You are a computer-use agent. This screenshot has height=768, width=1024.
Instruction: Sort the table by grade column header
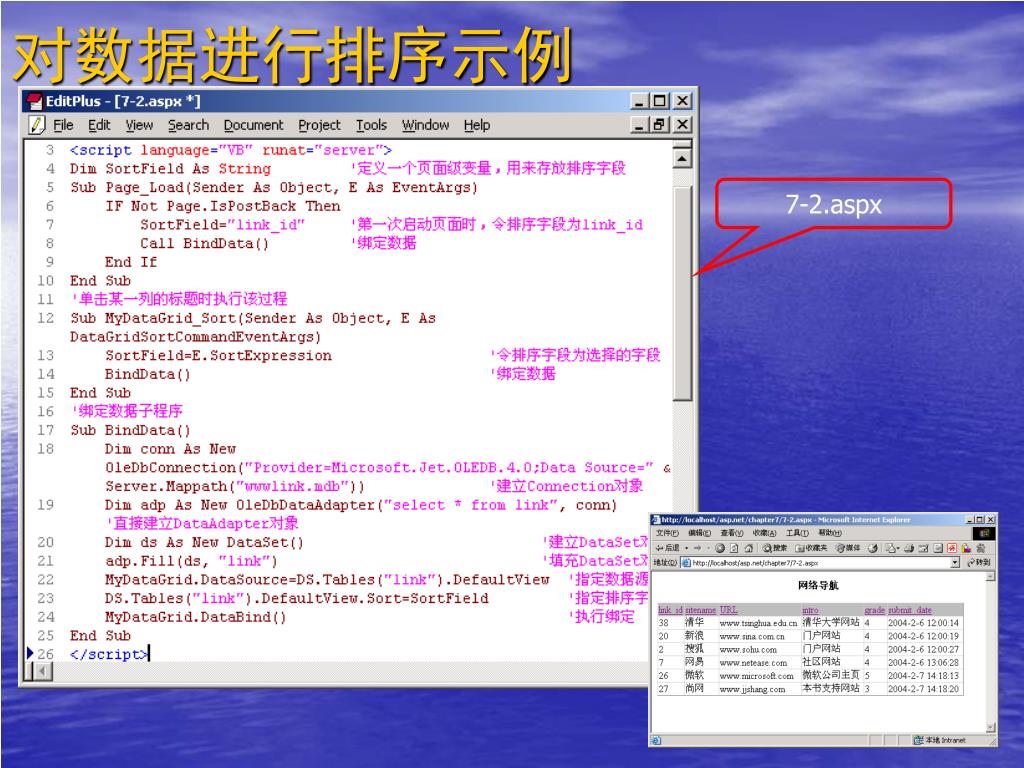(x=874, y=610)
